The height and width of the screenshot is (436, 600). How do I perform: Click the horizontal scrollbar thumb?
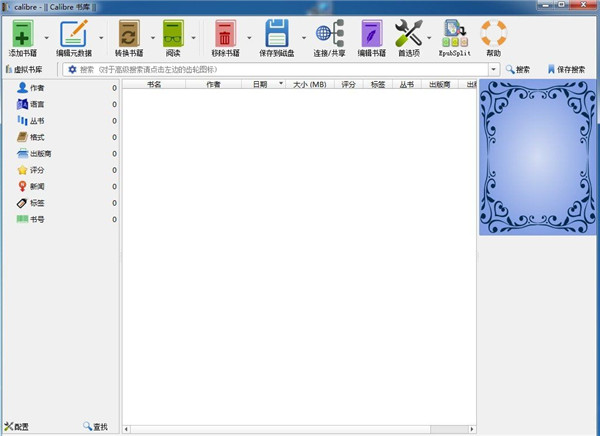pos(280,429)
